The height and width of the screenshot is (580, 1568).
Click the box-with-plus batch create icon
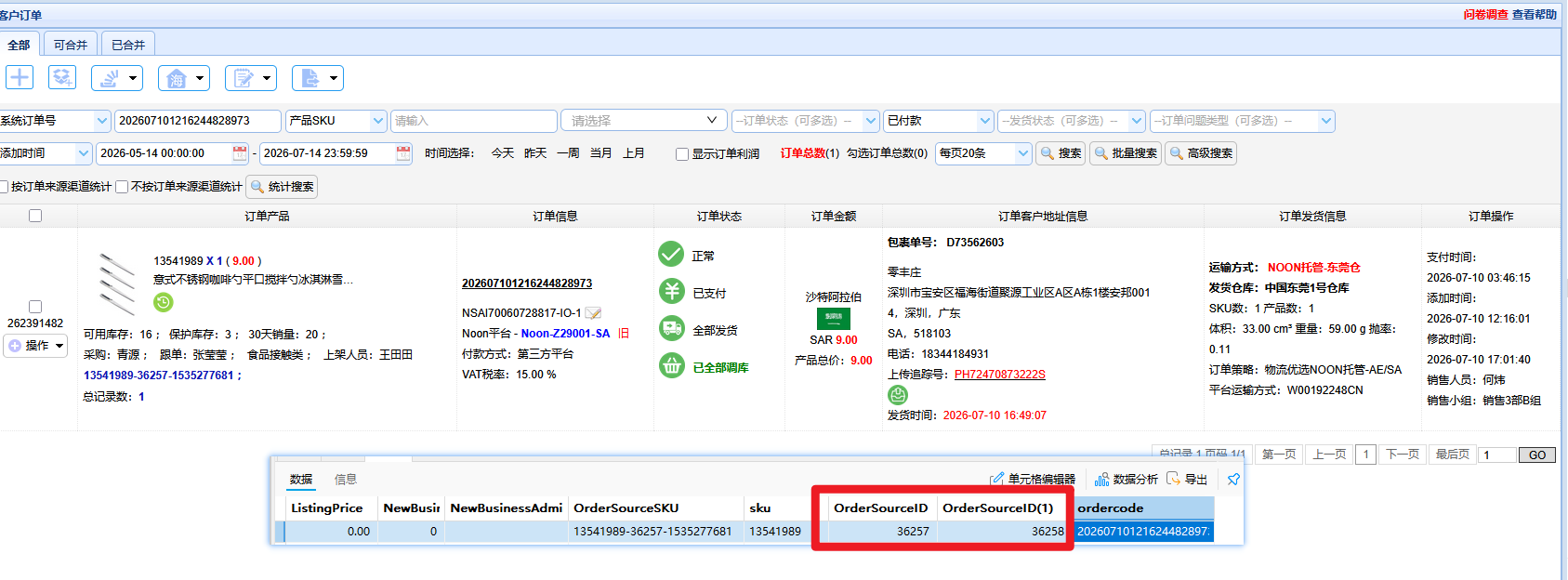(x=62, y=77)
